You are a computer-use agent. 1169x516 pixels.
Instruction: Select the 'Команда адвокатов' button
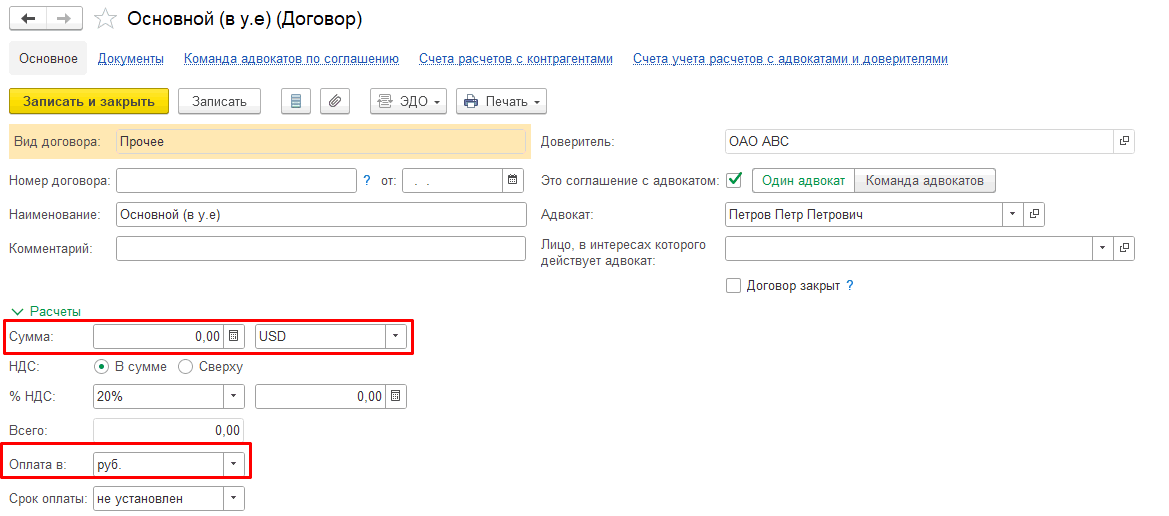(925, 181)
